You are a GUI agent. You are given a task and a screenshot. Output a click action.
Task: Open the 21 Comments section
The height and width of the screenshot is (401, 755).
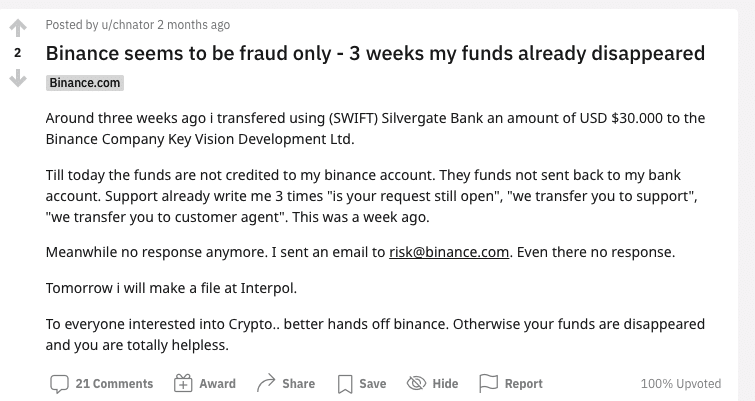point(114,383)
